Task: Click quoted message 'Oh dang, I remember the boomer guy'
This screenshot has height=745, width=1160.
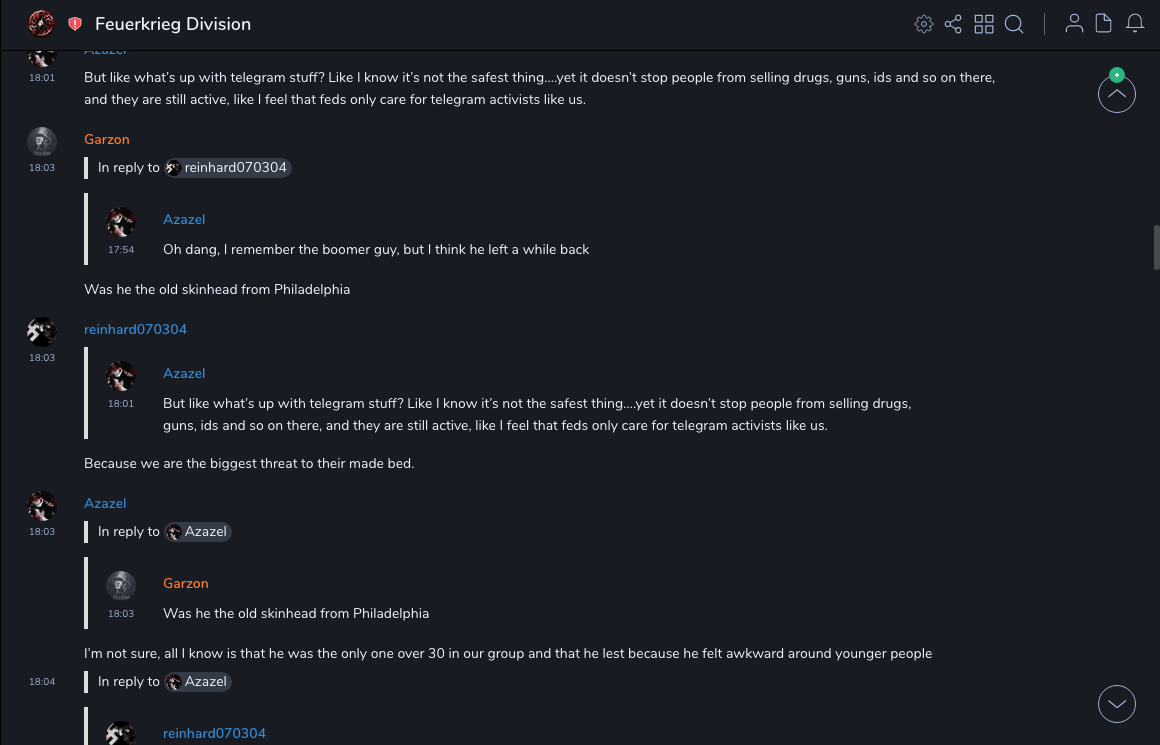Action: [376, 249]
